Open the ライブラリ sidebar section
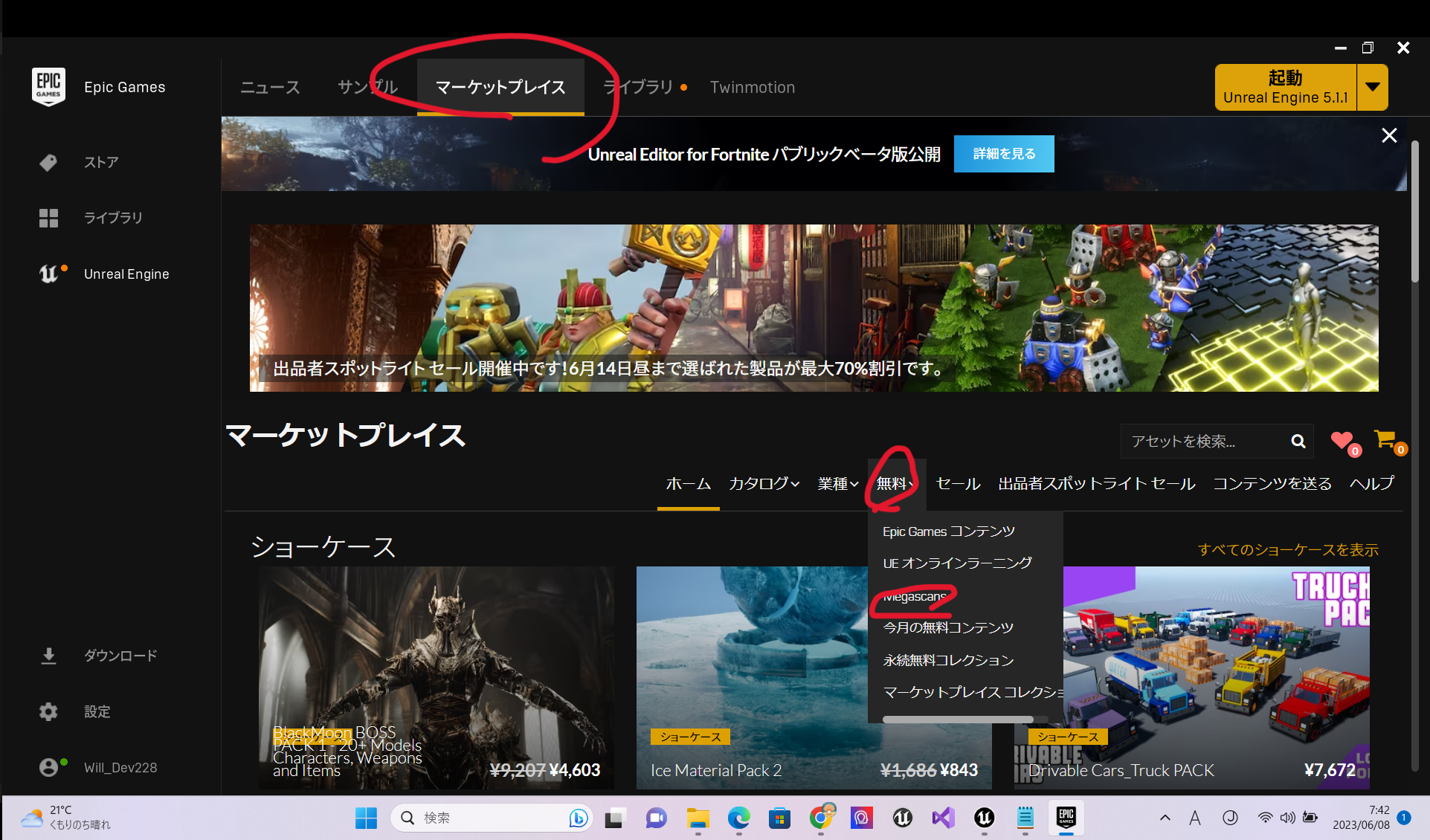 point(112,217)
